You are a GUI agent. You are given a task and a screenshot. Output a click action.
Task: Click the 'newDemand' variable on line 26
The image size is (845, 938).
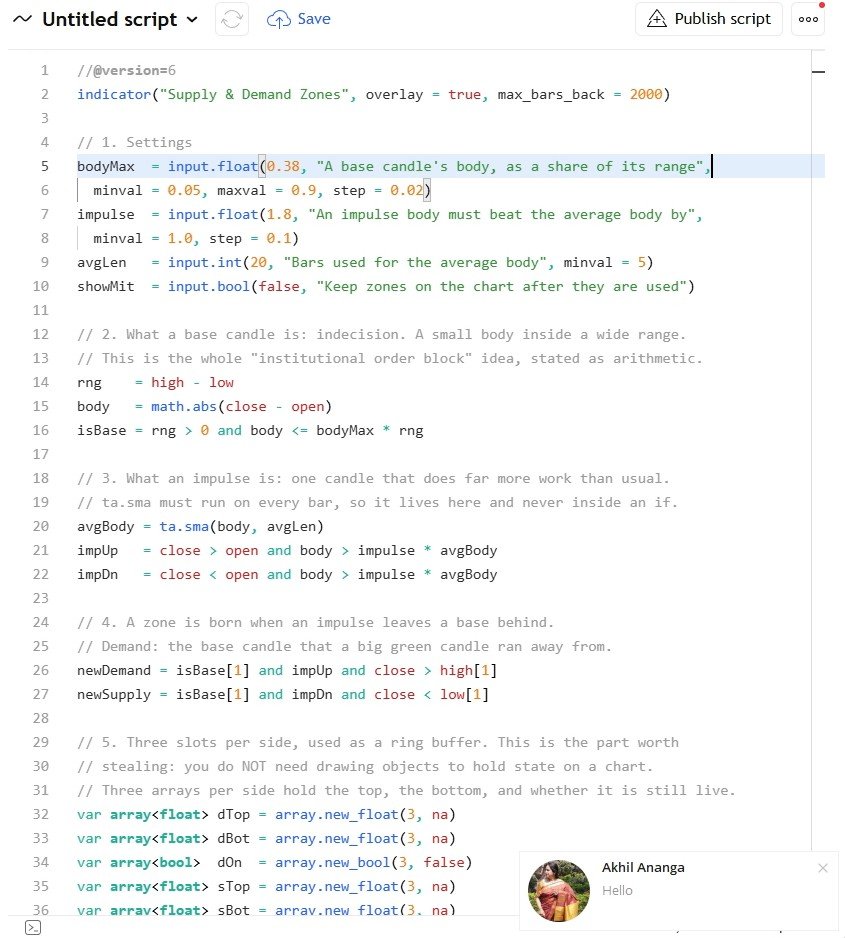pyautogui.click(x=114, y=670)
